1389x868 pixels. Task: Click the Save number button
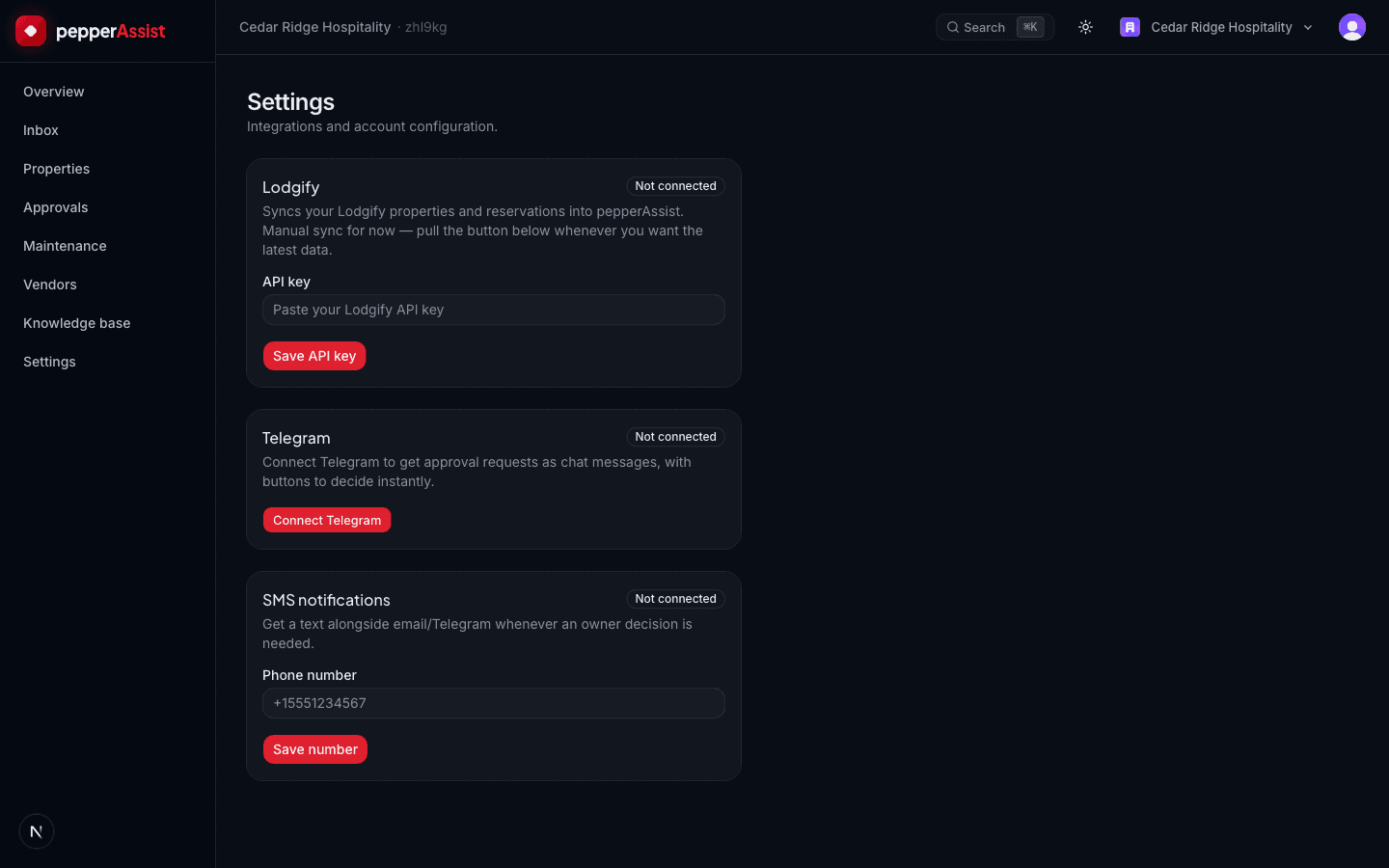[x=315, y=749]
